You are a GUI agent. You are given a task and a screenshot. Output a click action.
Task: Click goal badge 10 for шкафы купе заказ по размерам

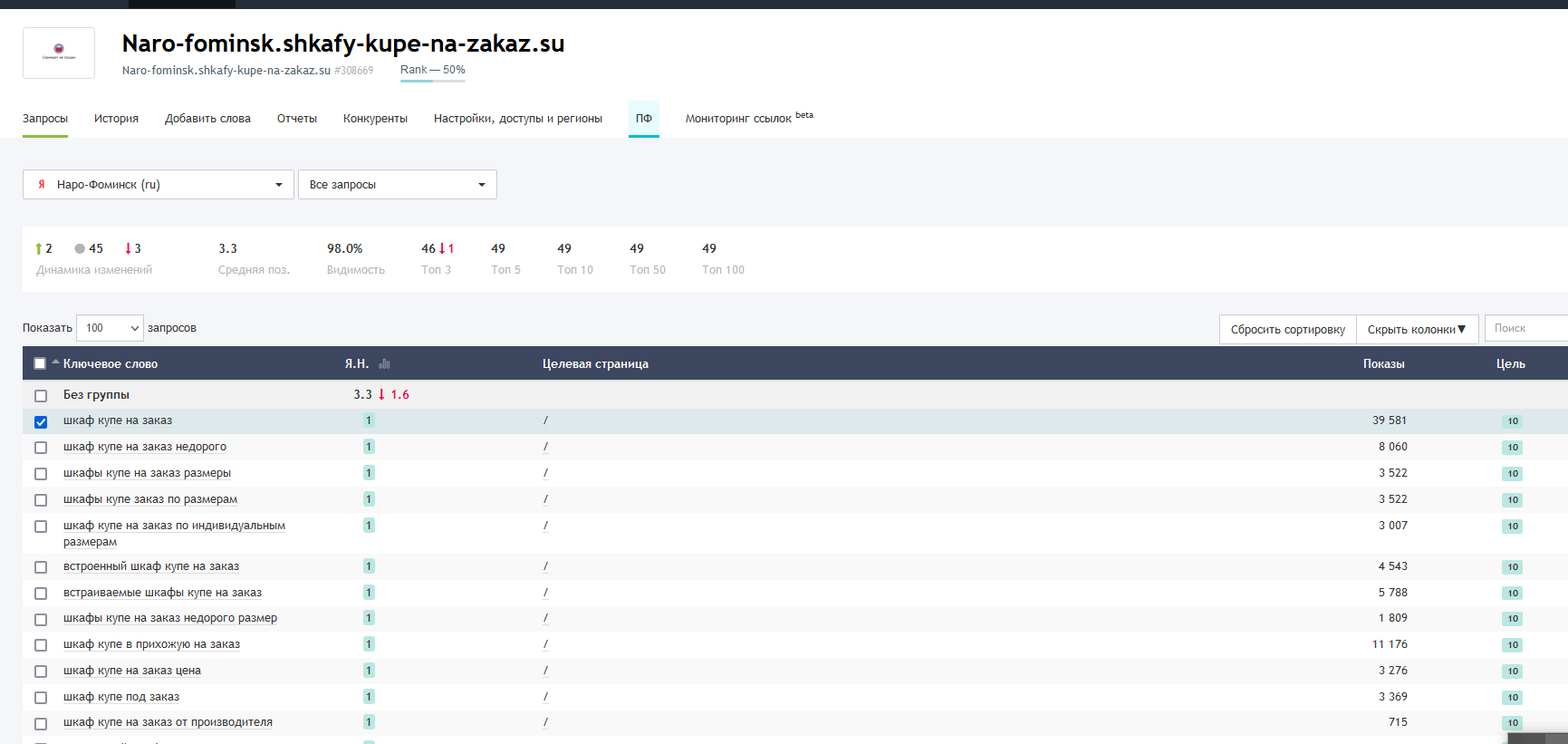point(1512,500)
